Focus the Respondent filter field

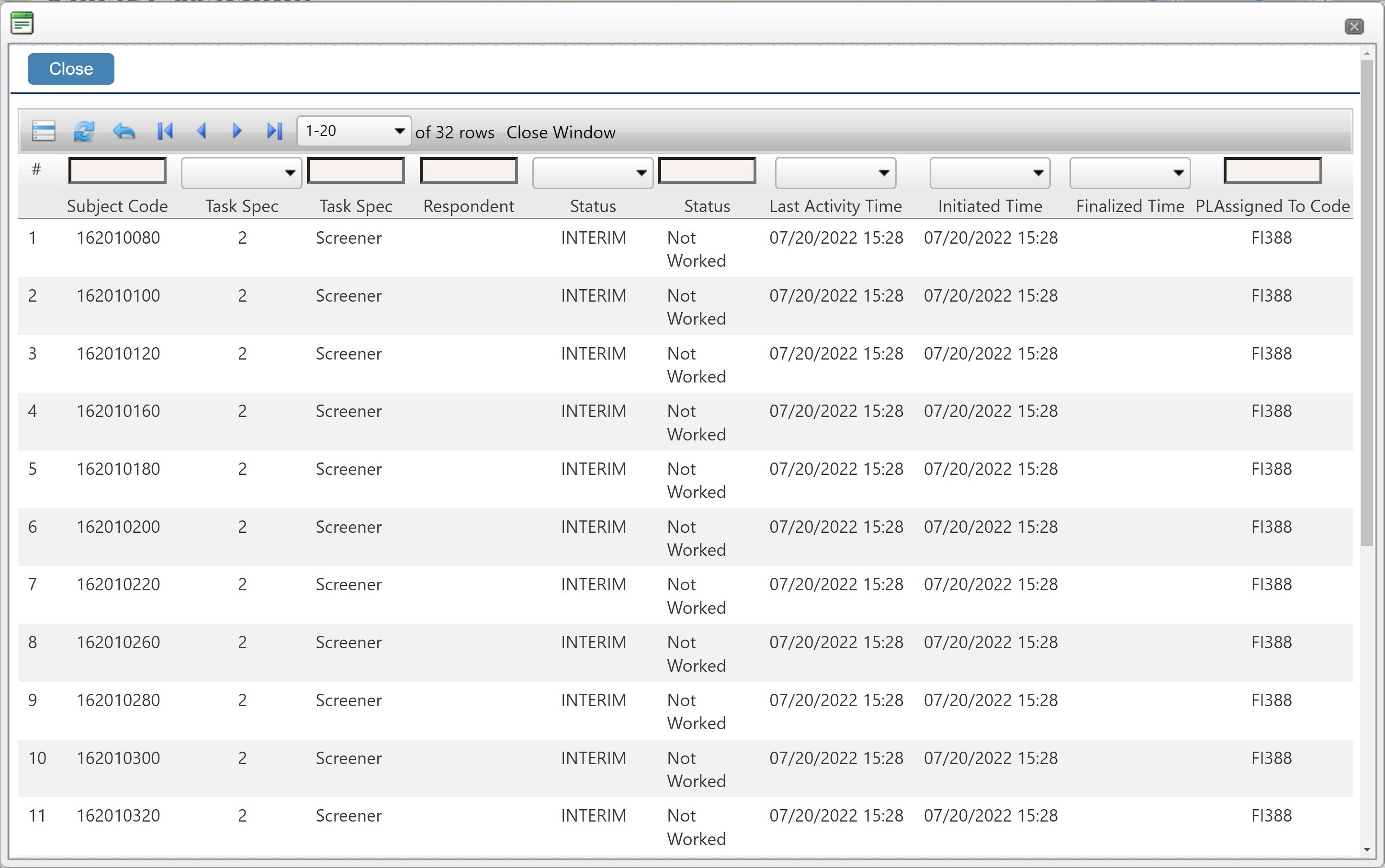[468, 170]
